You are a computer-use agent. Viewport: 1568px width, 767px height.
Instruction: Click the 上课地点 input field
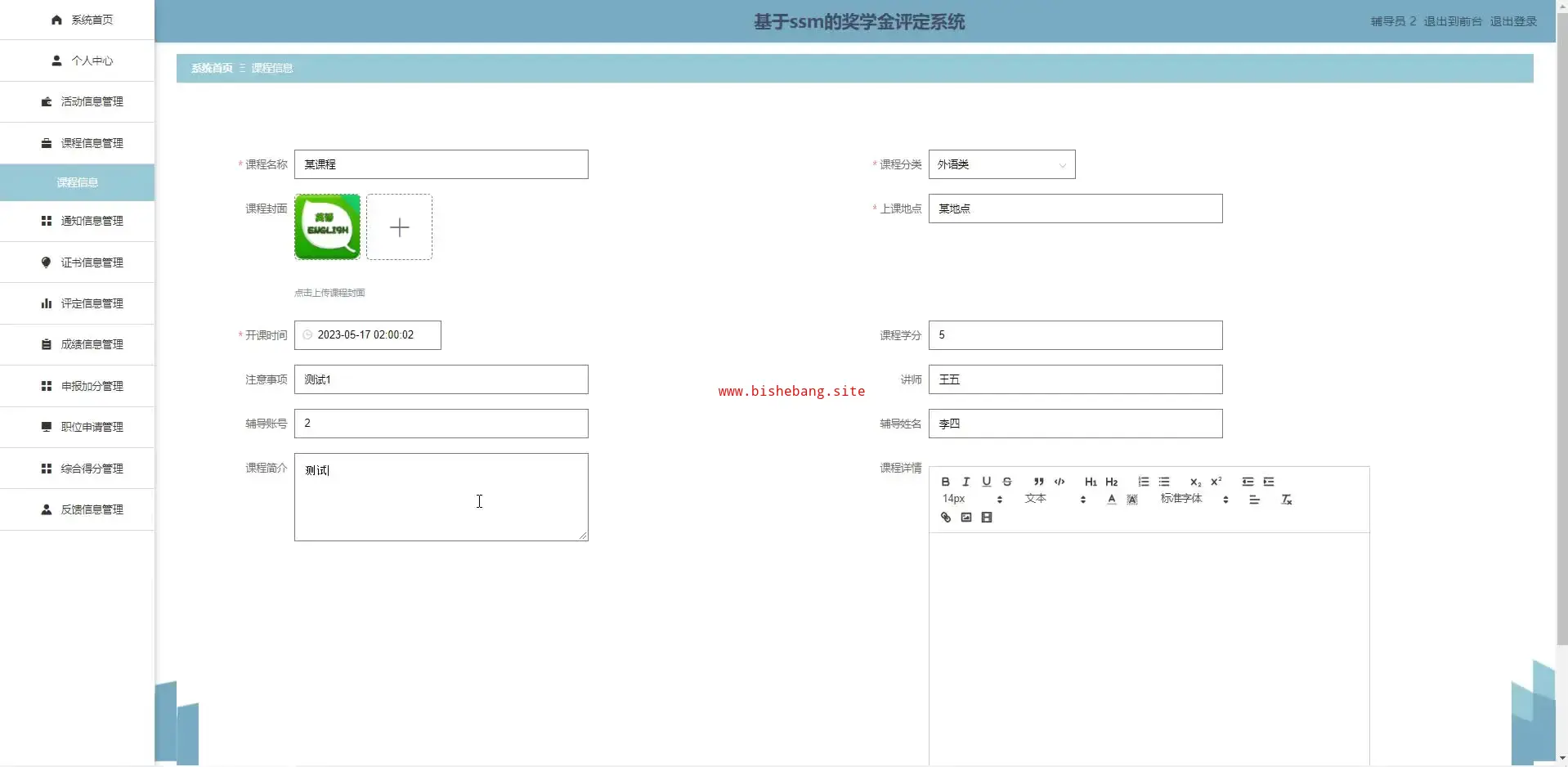(1075, 209)
